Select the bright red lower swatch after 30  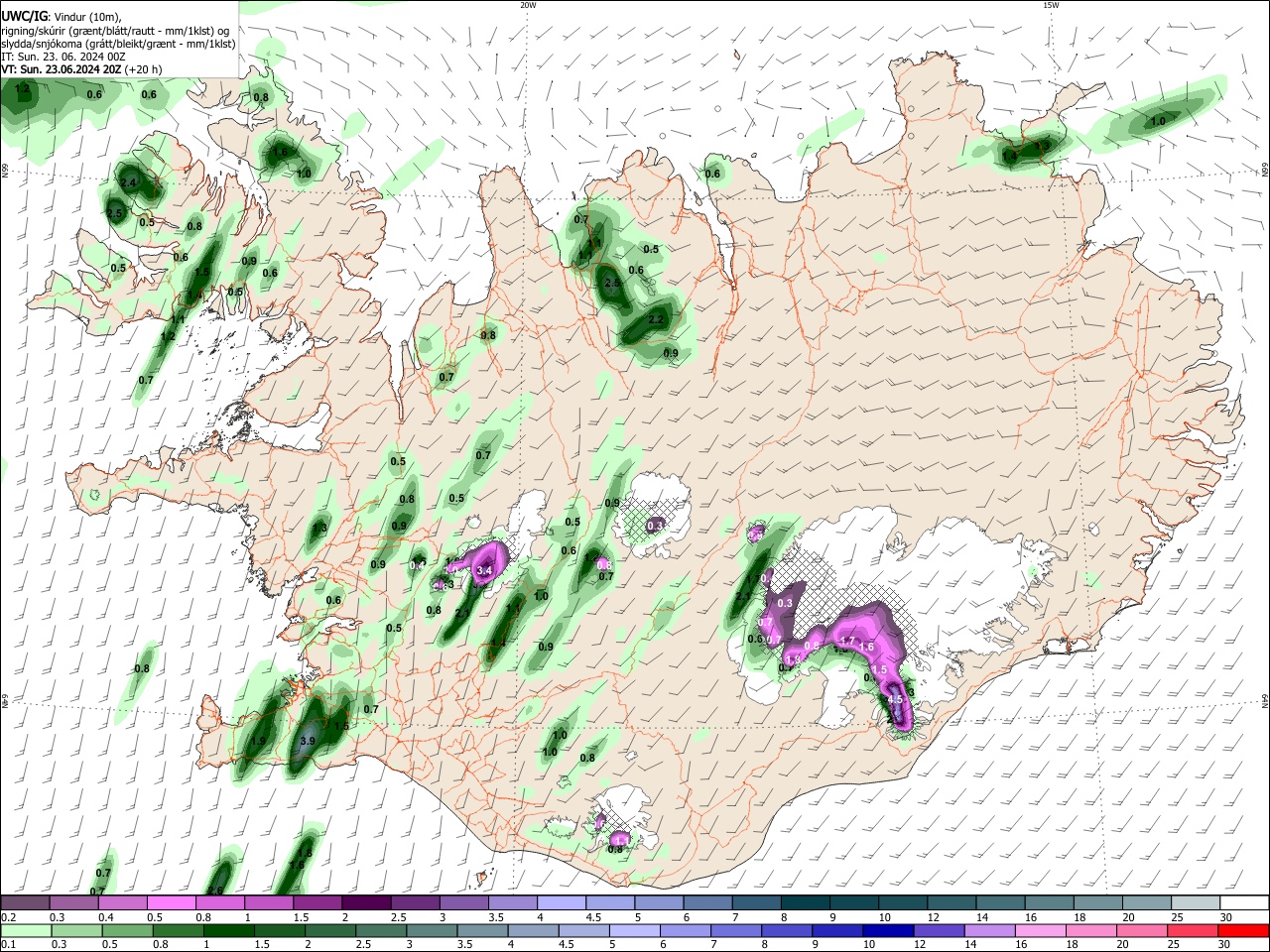[x=1245, y=930]
